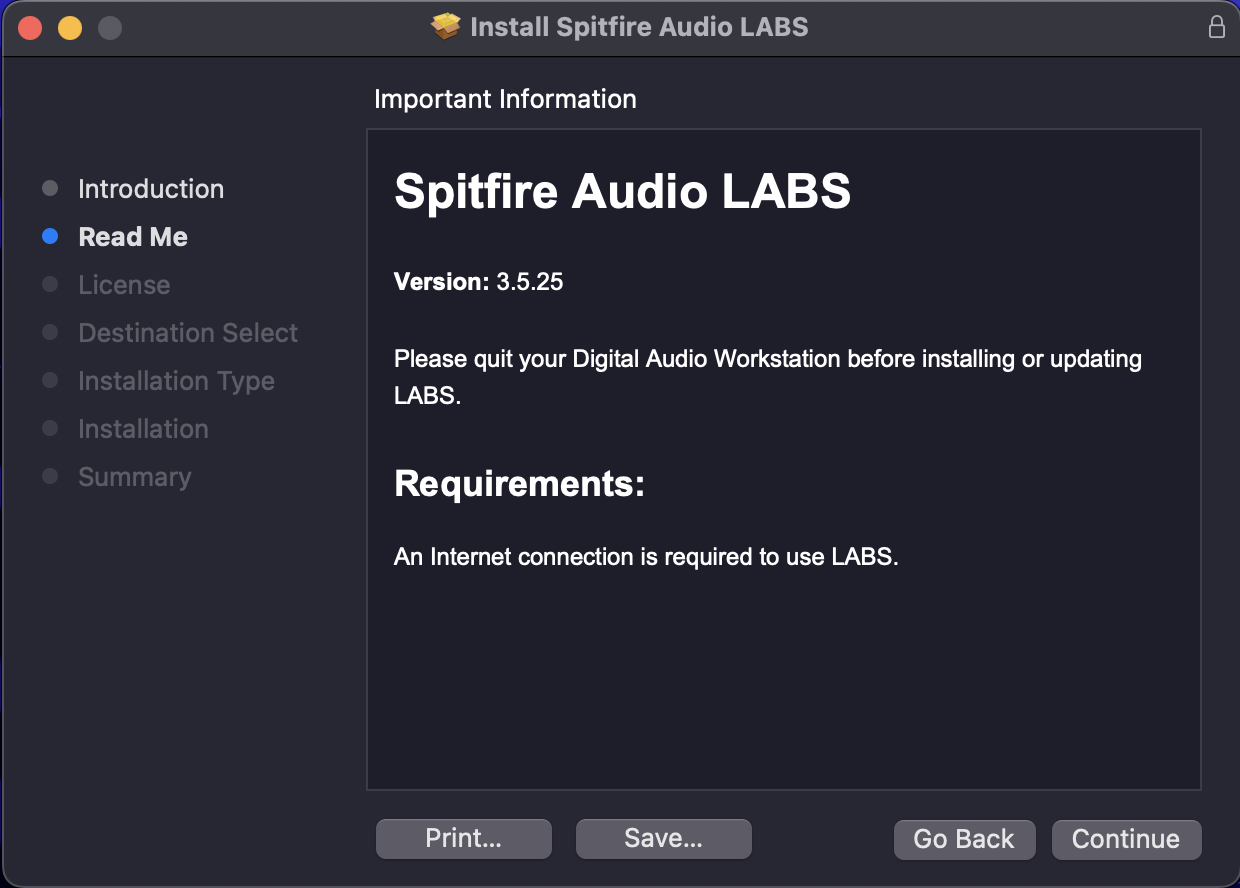Click the Internet connection requirement sentence
Image resolution: width=1240 pixels, height=888 pixels.
646,557
